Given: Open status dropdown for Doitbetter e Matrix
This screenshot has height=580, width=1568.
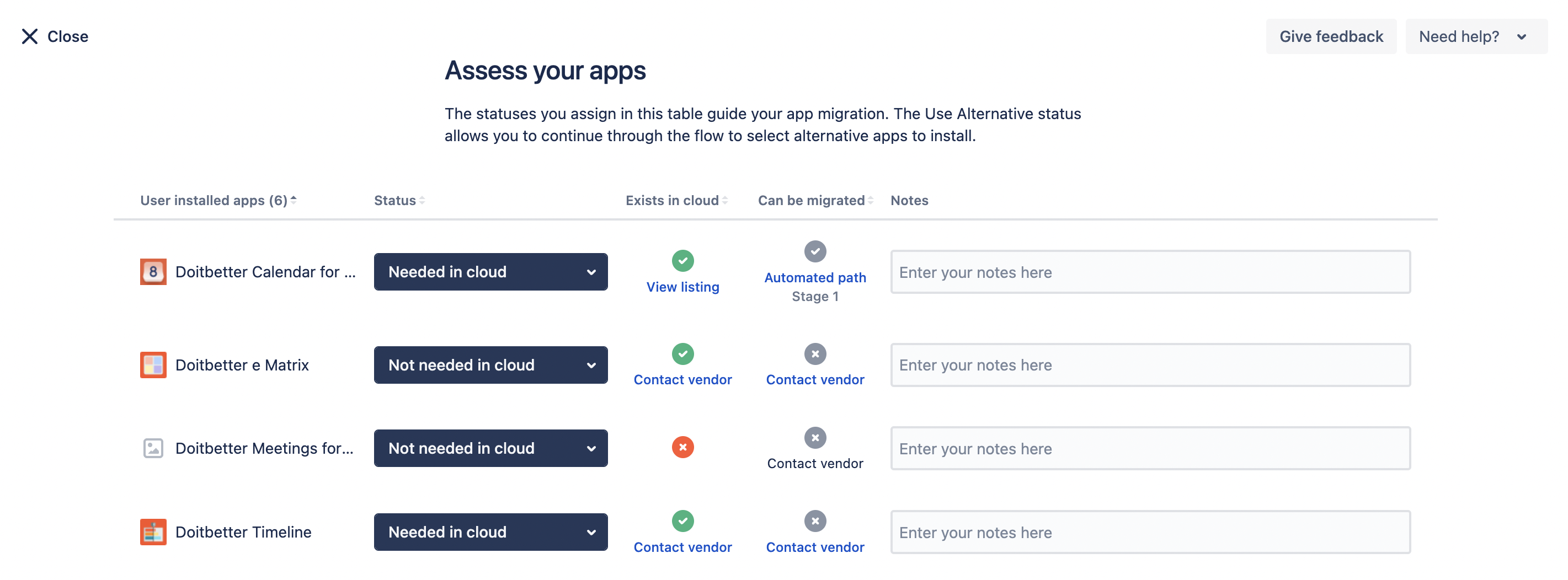Looking at the screenshot, I should coord(490,365).
